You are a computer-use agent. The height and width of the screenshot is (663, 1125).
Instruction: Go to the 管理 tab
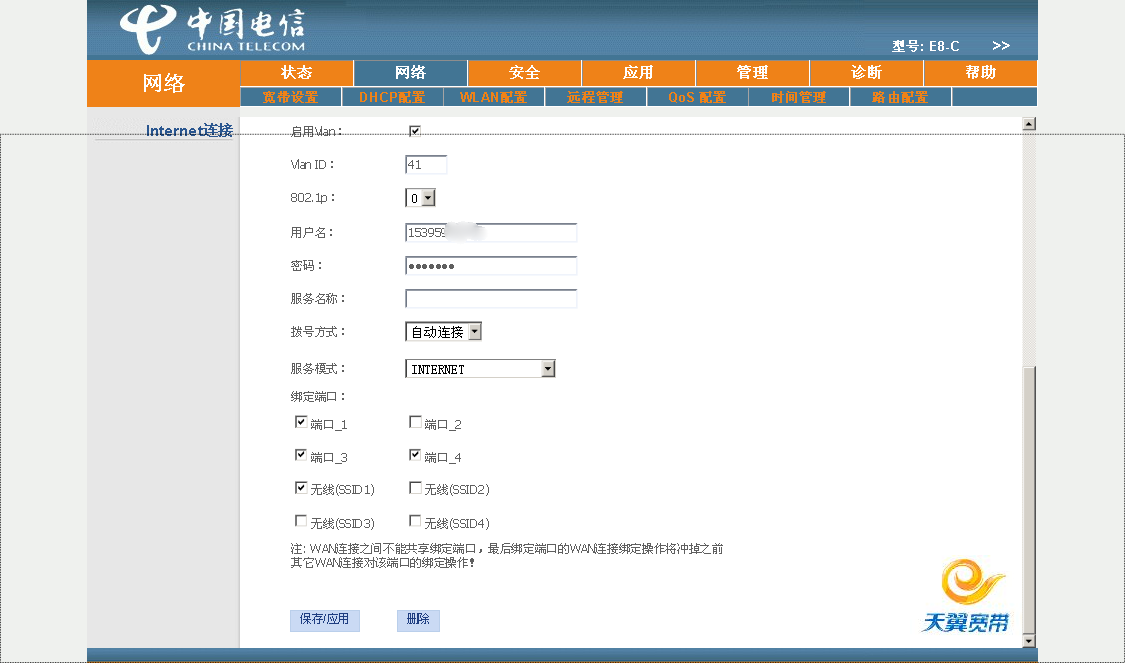point(752,72)
